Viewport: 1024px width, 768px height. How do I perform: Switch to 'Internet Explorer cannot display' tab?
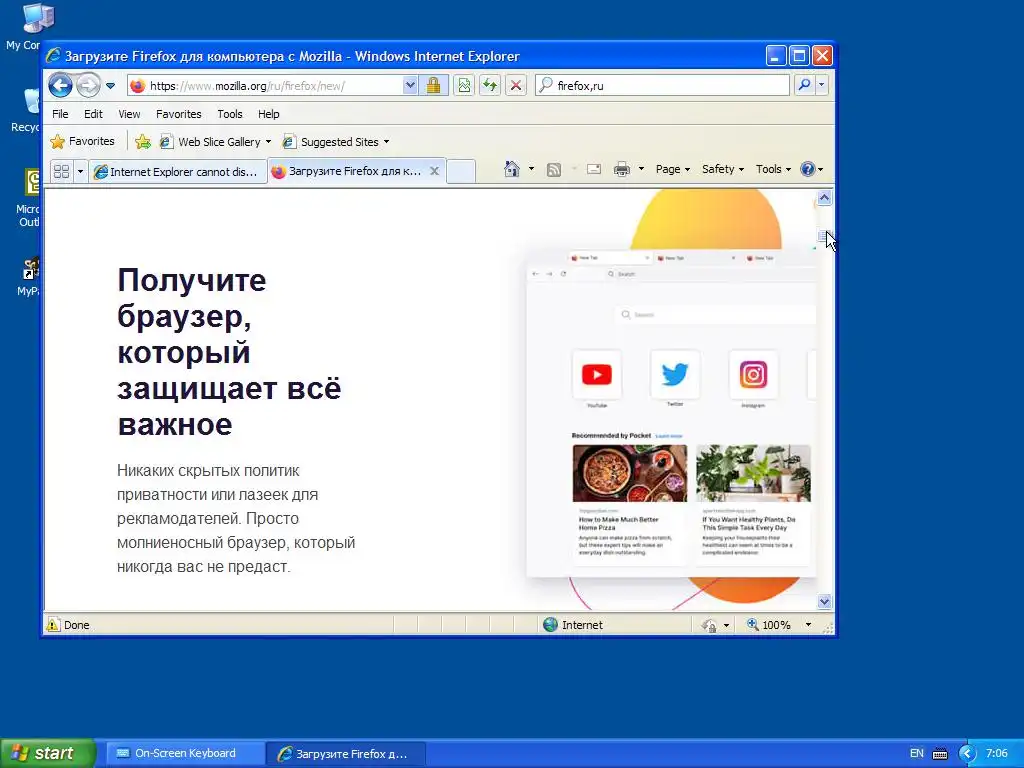point(178,171)
